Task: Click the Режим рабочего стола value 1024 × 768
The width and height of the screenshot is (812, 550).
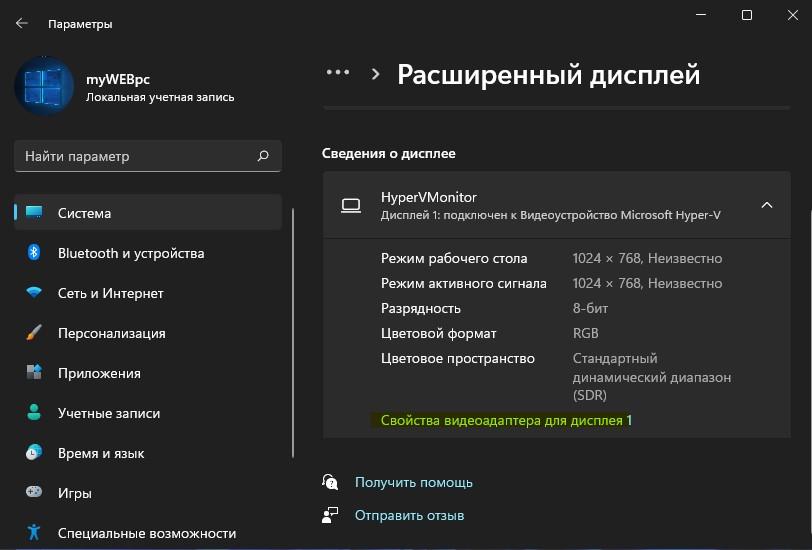Action: tap(647, 258)
